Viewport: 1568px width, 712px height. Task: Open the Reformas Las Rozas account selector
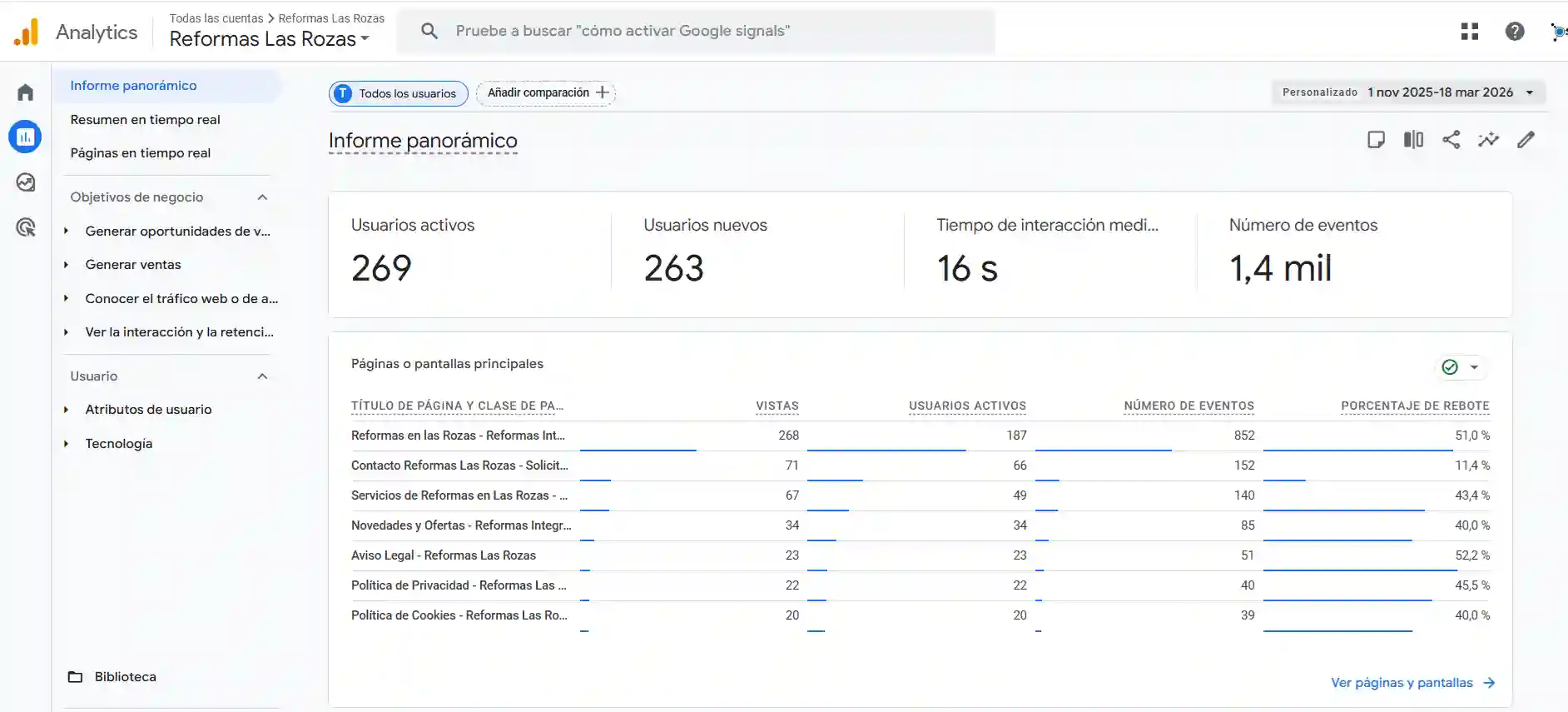click(x=269, y=39)
